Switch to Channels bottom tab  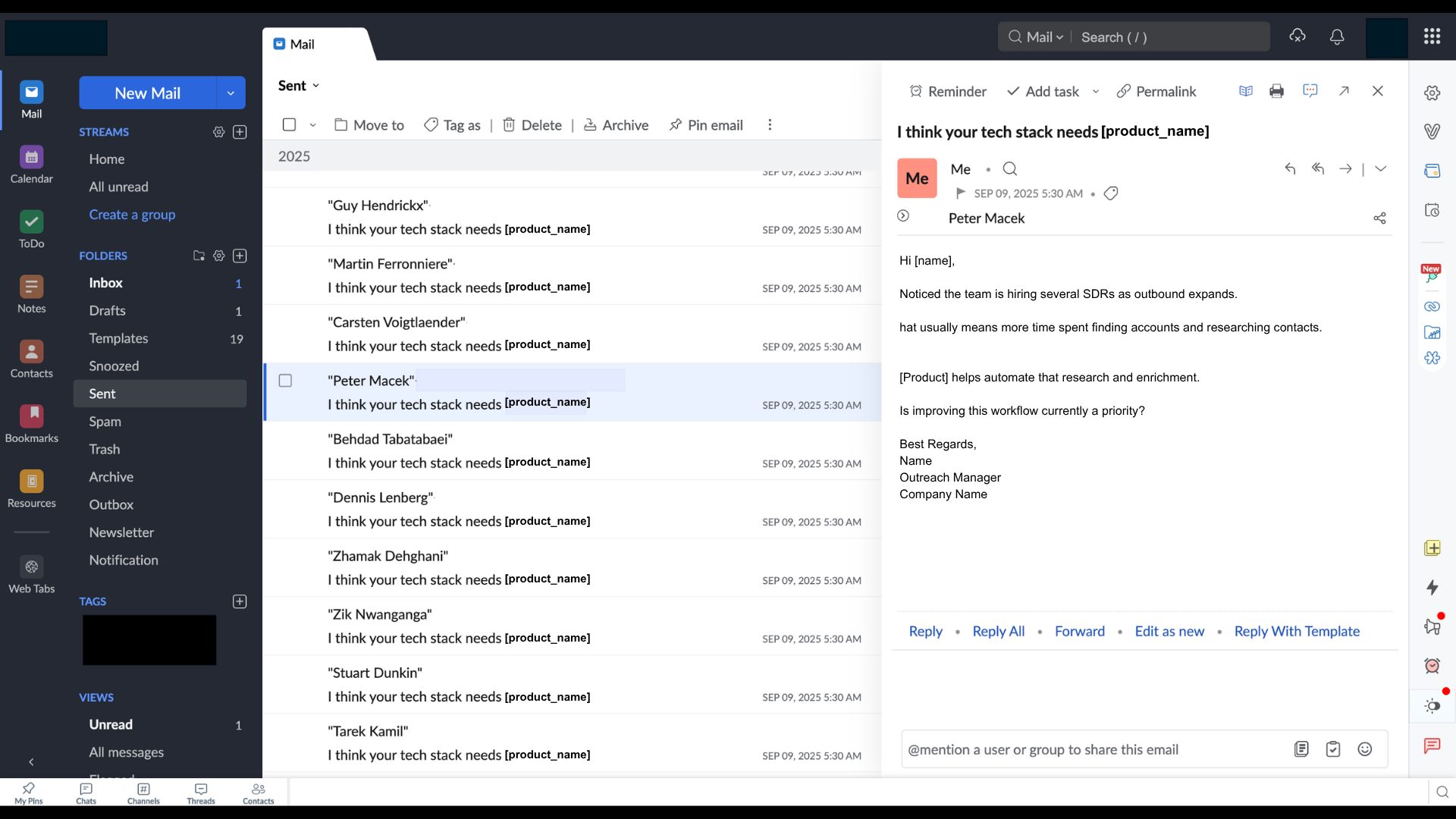[x=143, y=793]
